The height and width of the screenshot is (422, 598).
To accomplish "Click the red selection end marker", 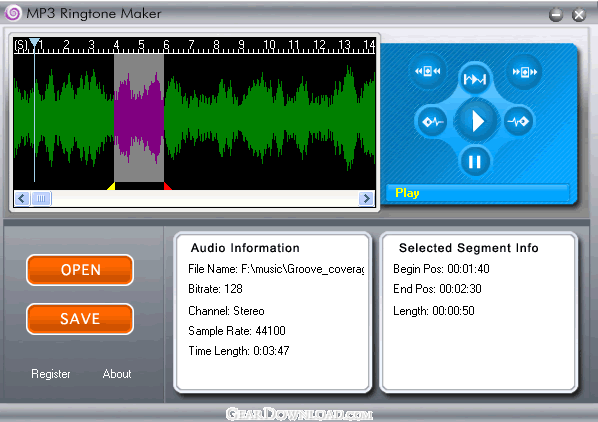I will tap(167, 186).
